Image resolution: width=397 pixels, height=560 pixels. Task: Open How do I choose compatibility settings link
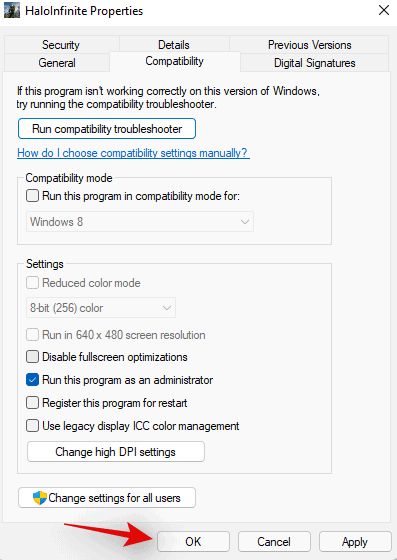click(133, 153)
